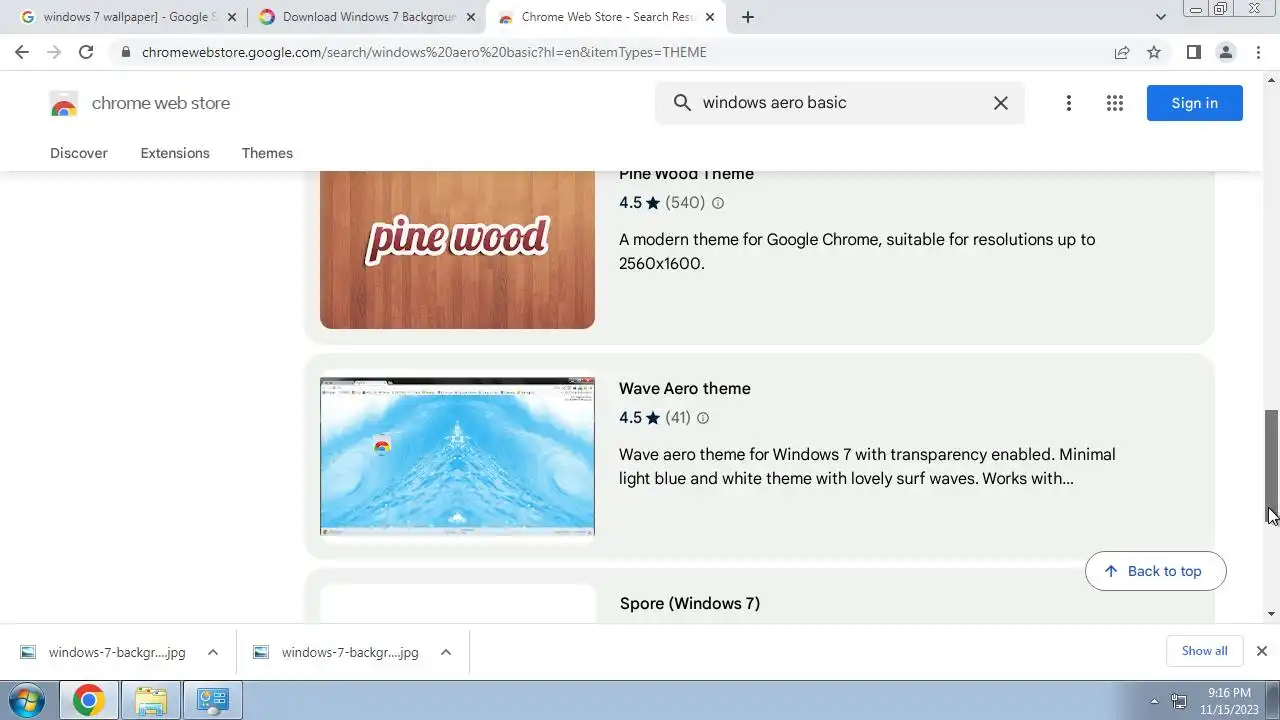Image resolution: width=1280 pixels, height=720 pixels.
Task: Click the search magnifier icon
Action: [x=683, y=102]
